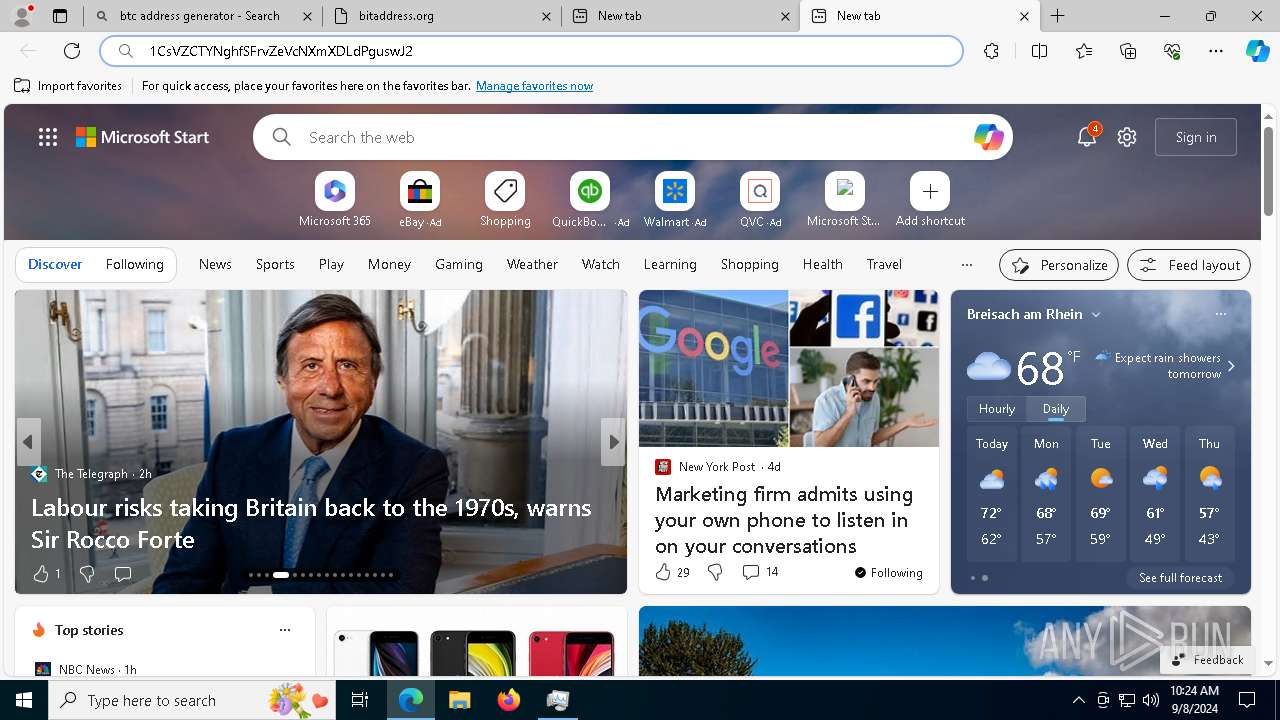This screenshot has height=720, width=1280.
Task: Open See full forecast link
Action: [1180, 577]
